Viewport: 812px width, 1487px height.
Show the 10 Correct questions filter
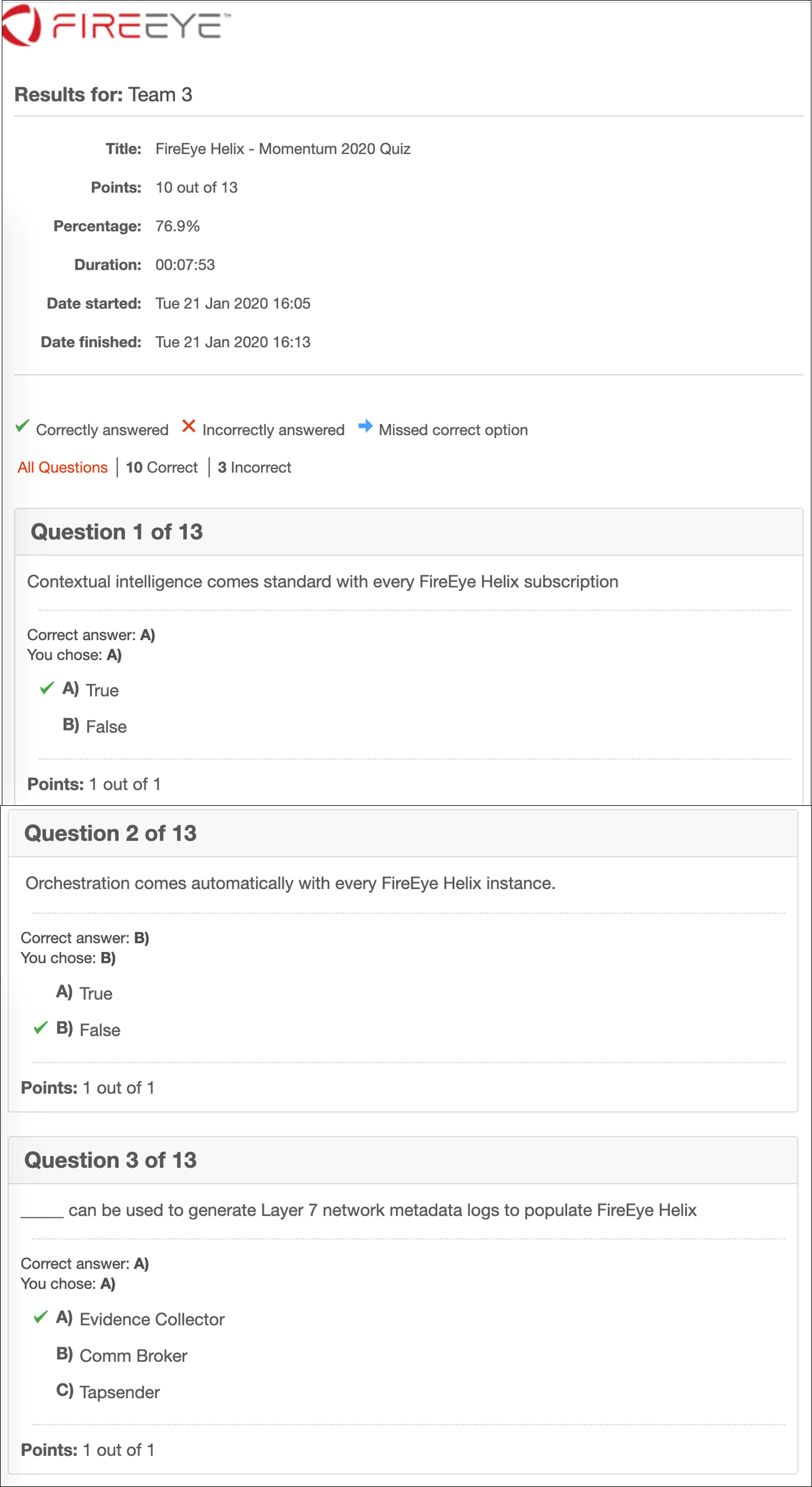click(162, 467)
